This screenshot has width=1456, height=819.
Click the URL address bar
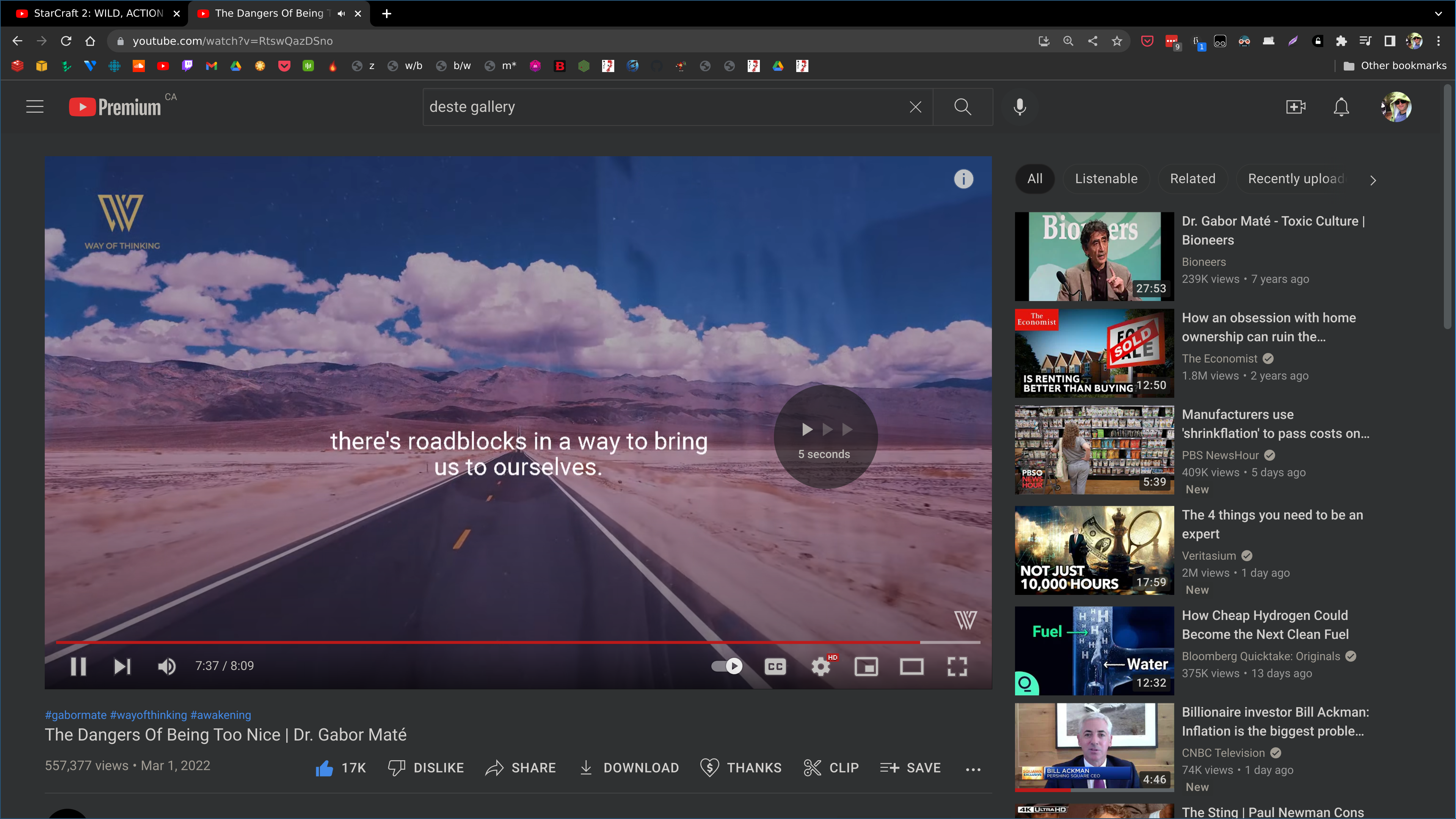point(565,41)
